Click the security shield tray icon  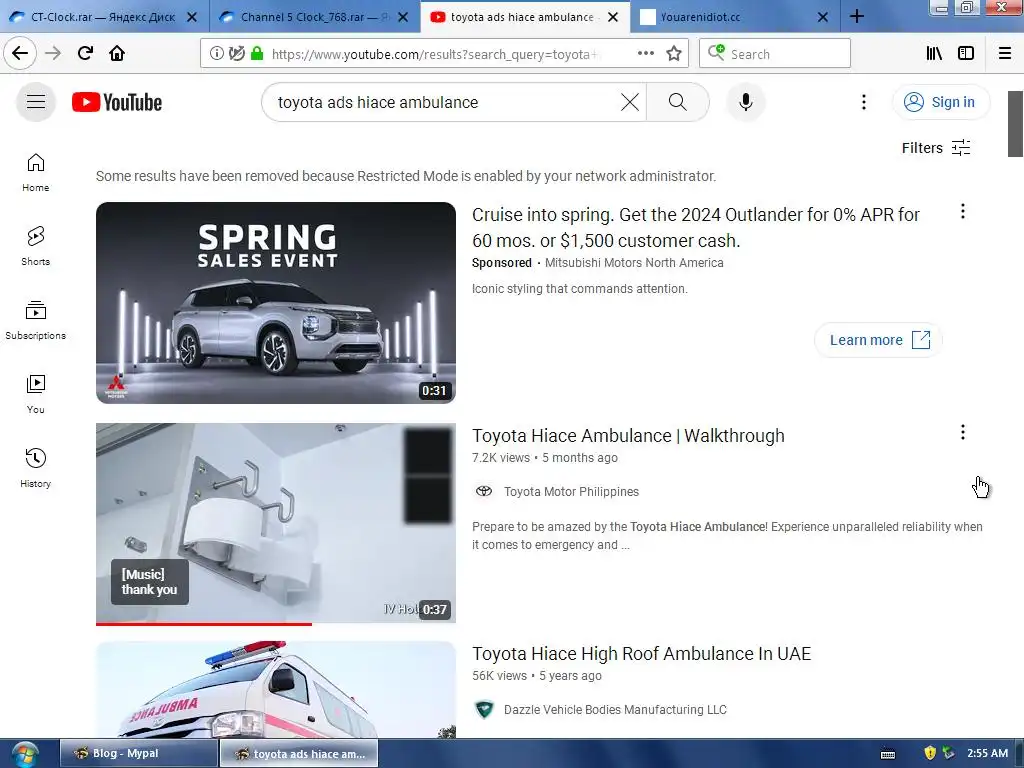point(930,753)
